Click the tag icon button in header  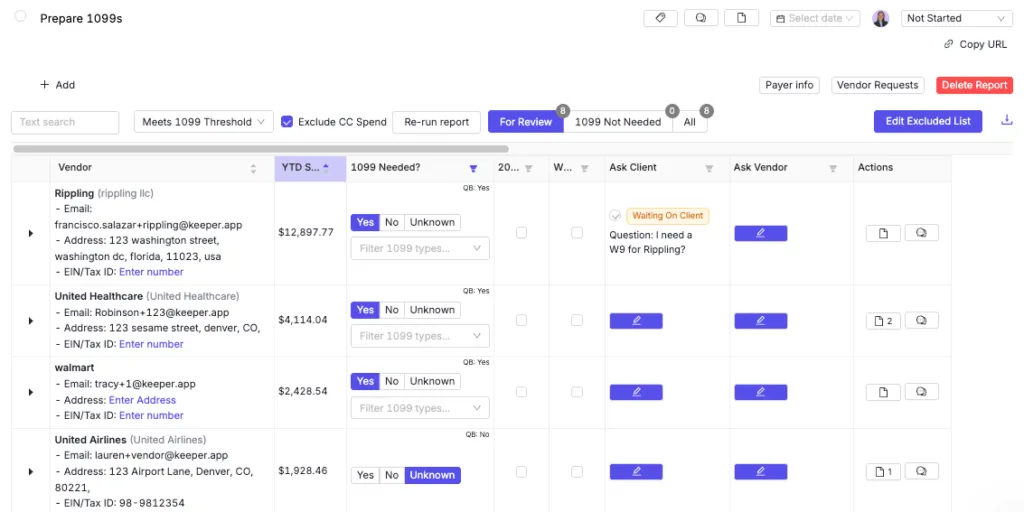click(660, 18)
